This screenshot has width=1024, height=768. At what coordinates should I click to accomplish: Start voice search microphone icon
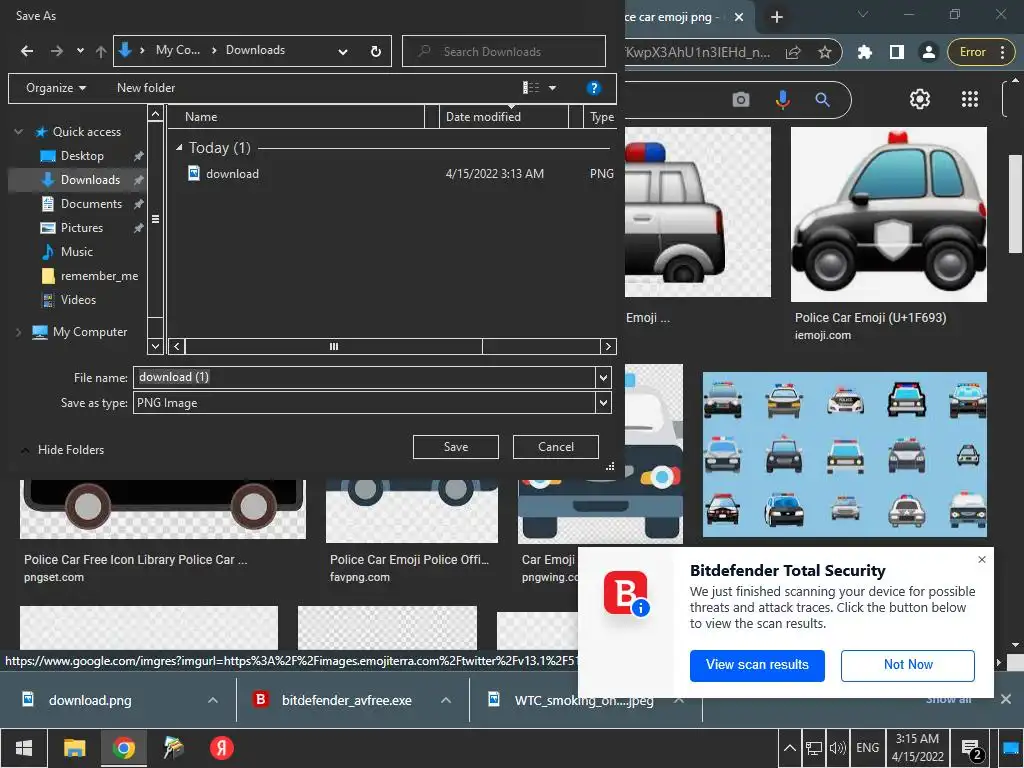click(782, 100)
